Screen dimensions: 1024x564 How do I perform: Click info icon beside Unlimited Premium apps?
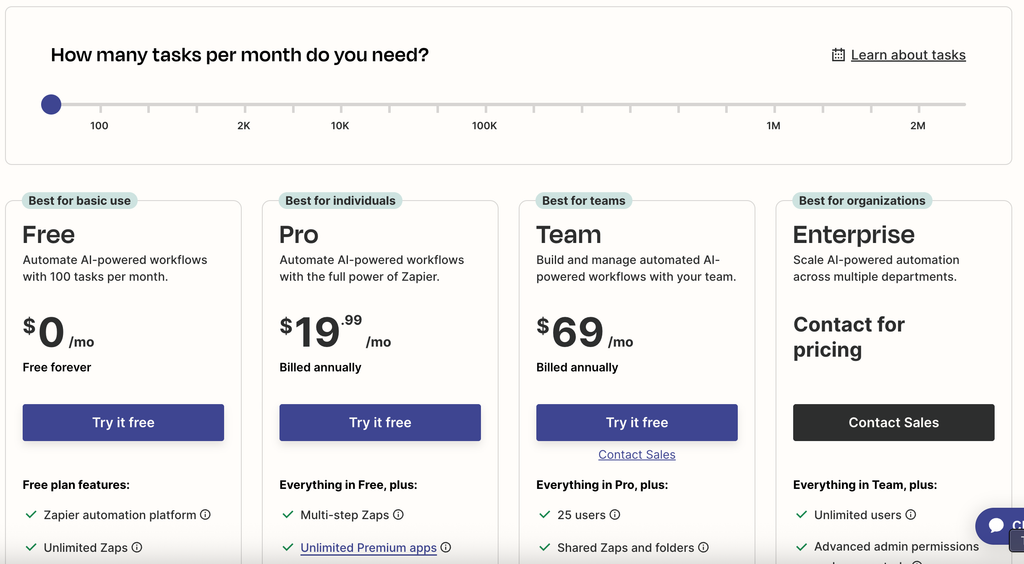[445, 547]
